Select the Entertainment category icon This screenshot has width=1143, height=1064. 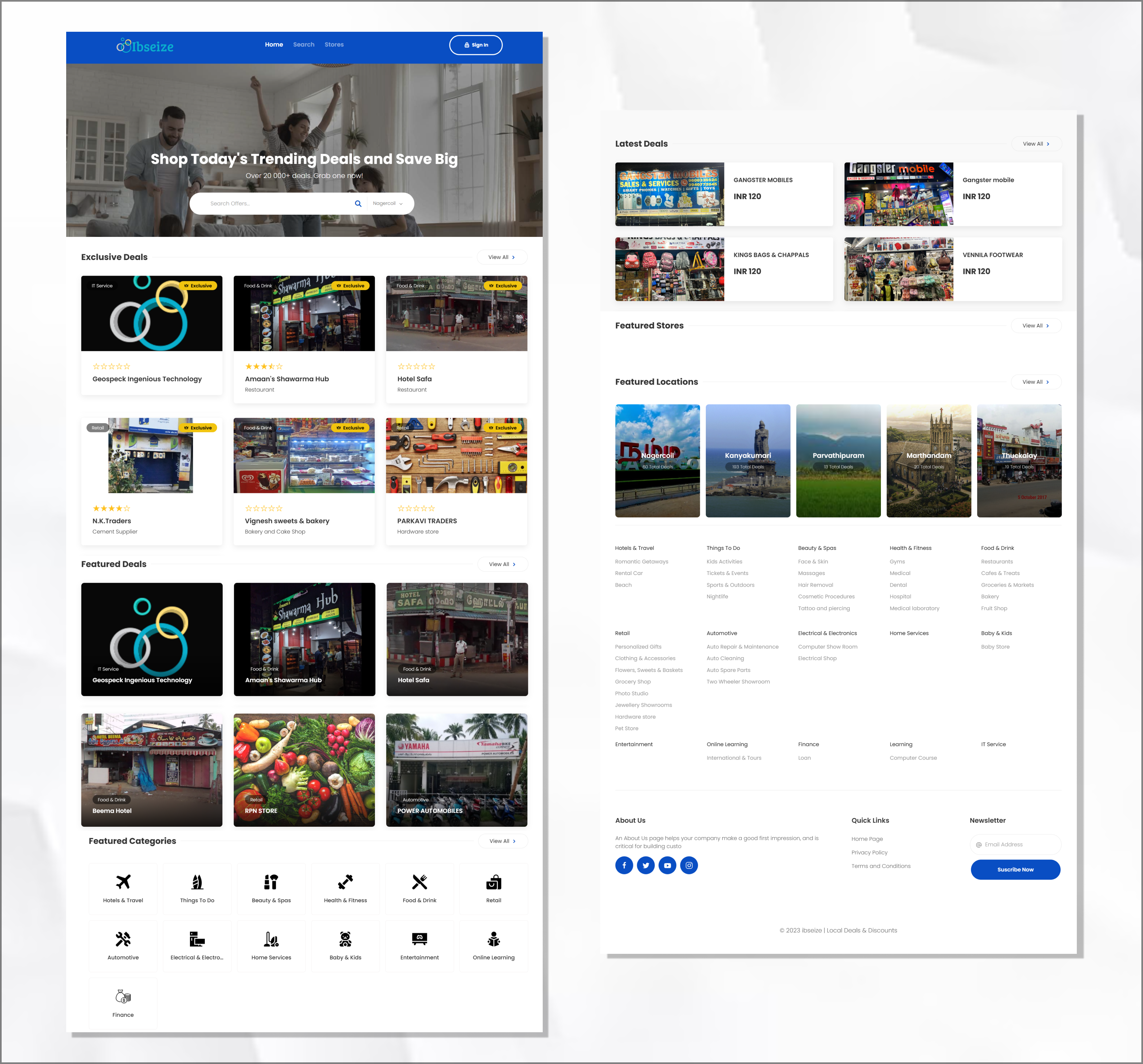coord(419,939)
